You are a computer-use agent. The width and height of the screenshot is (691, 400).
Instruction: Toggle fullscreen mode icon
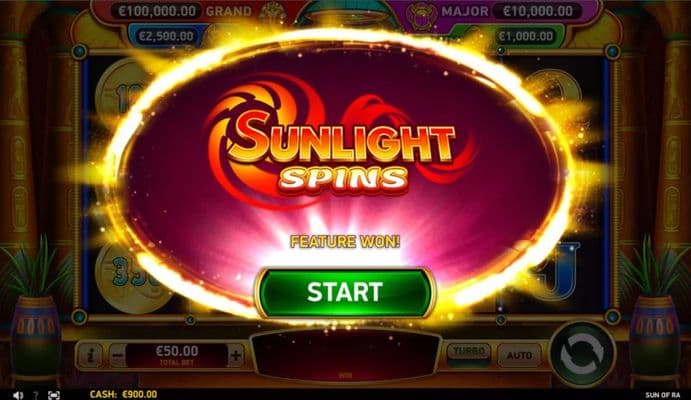click(x=53, y=395)
